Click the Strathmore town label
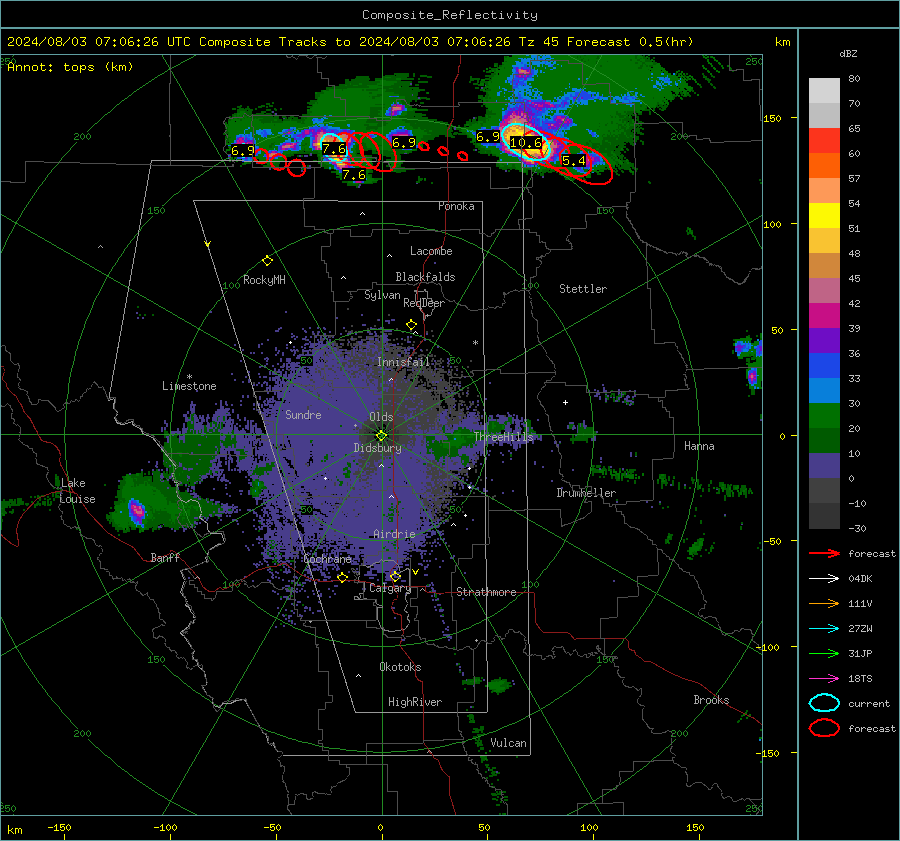The height and width of the screenshot is (841, 900). click(486, 592)
